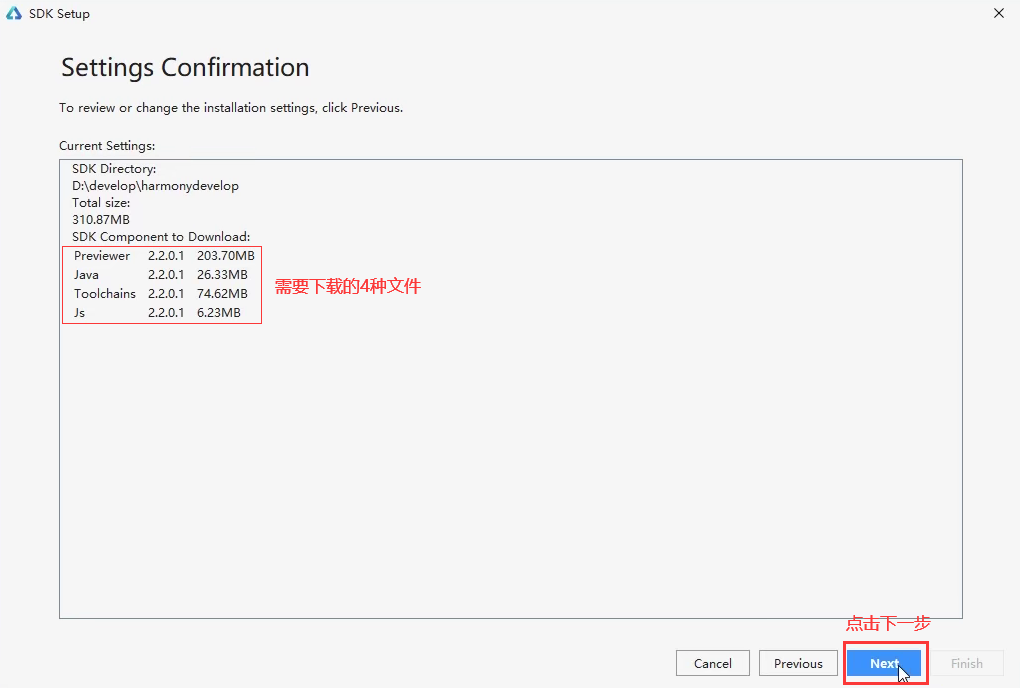Select the Java component row
Image resolution: width=1020 pixels, height=688 pixels.
pyautogui.click(x=161, y=274)
